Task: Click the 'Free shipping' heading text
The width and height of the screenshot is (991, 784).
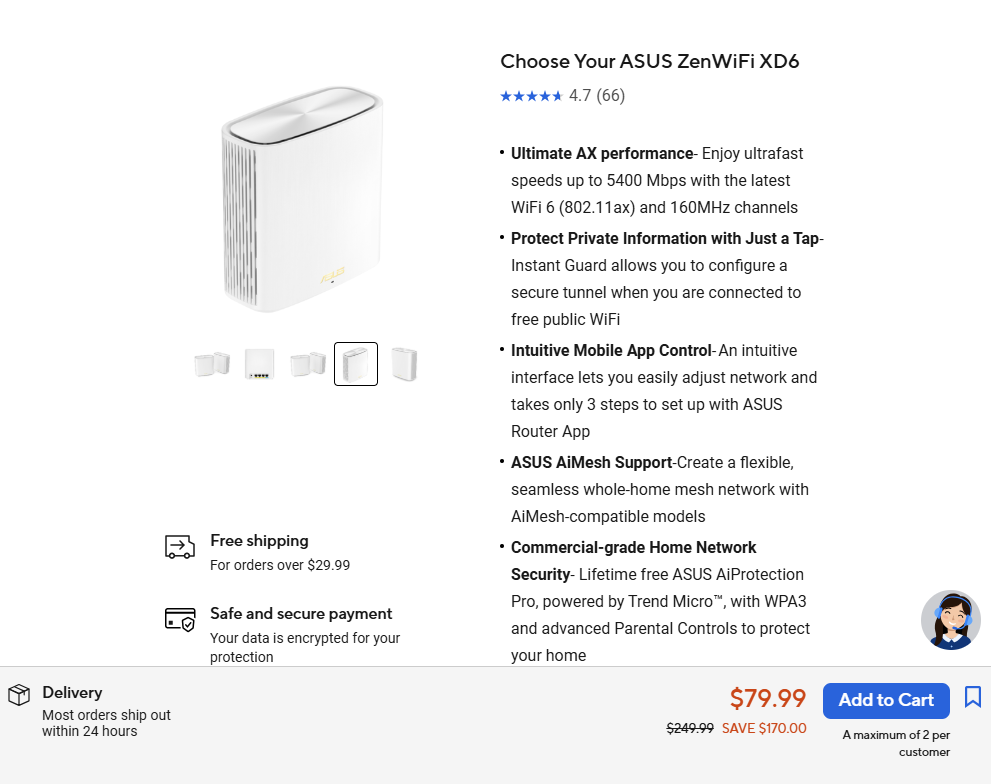Action: [259, 541]
